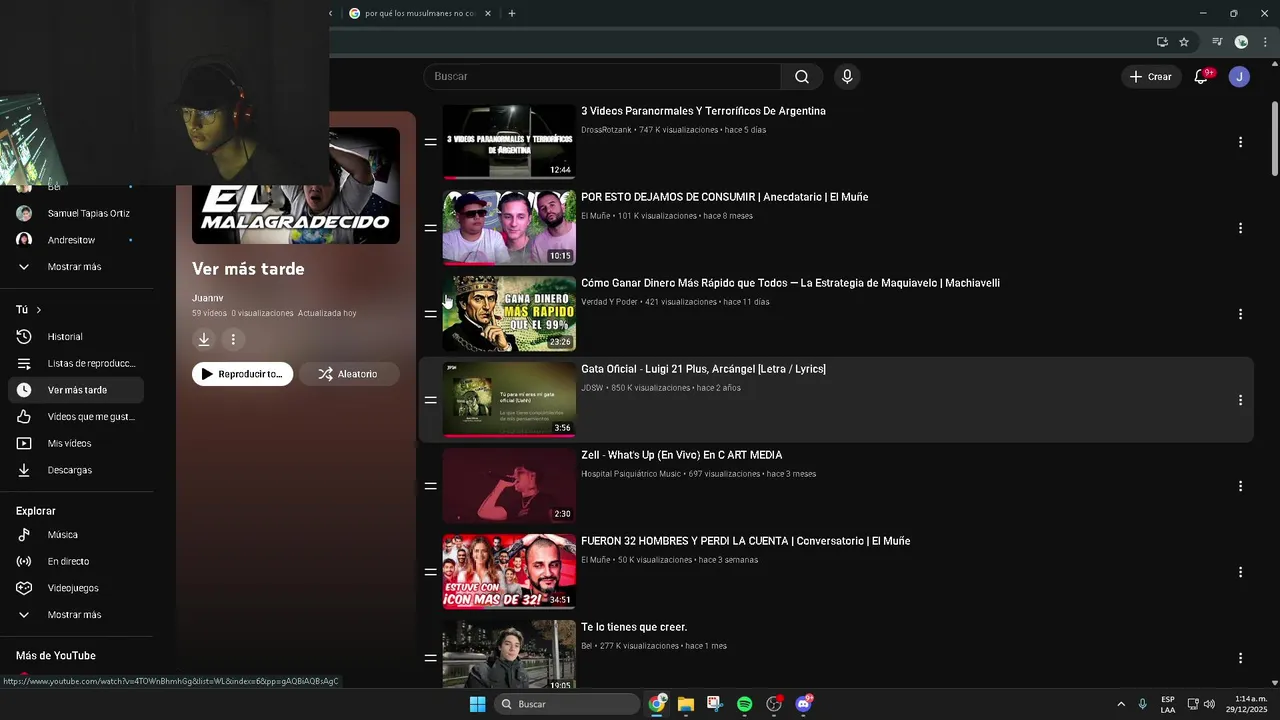Viewport: 1280px width, 720px height.
Task: Open 3 Videos Paranormales video thumbnail
Action: (509, 142)
